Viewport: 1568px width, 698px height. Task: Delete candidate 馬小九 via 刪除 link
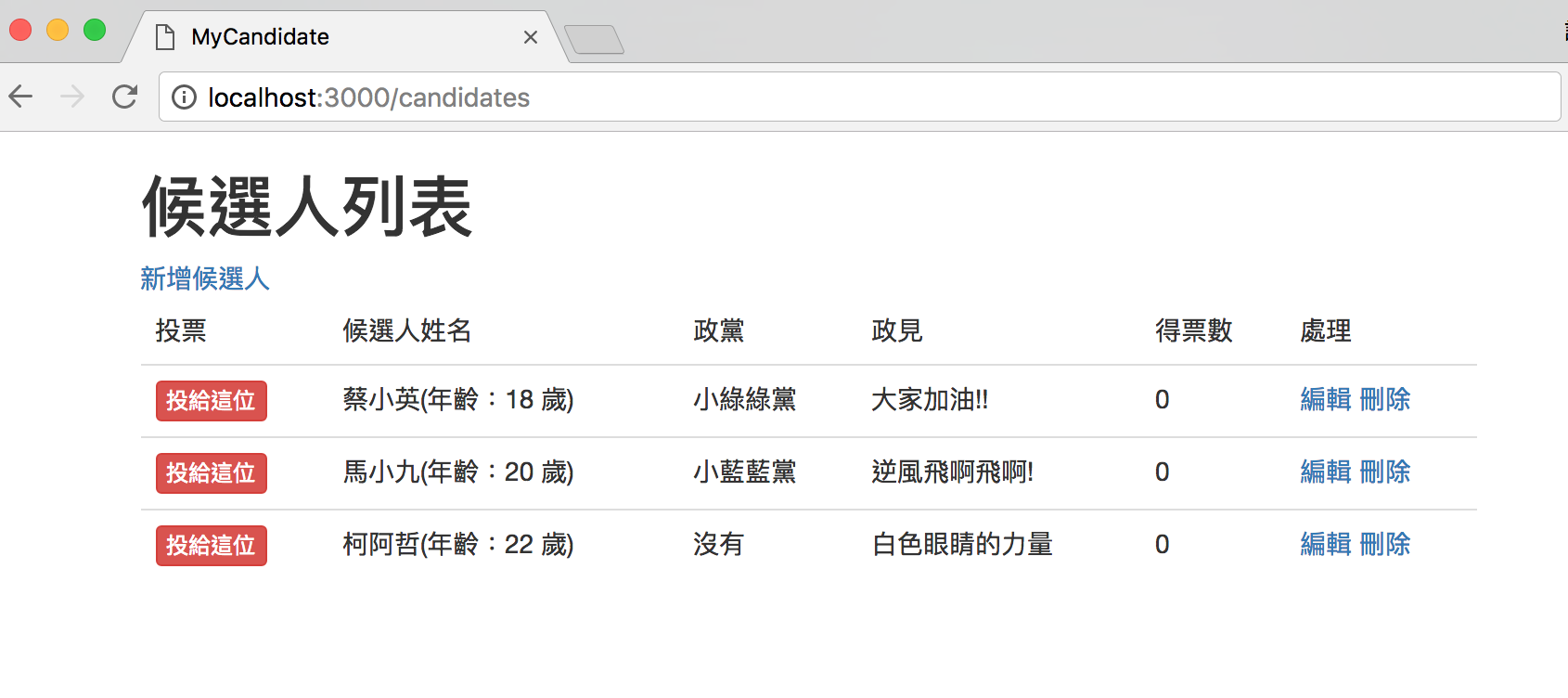(1385, 472)
